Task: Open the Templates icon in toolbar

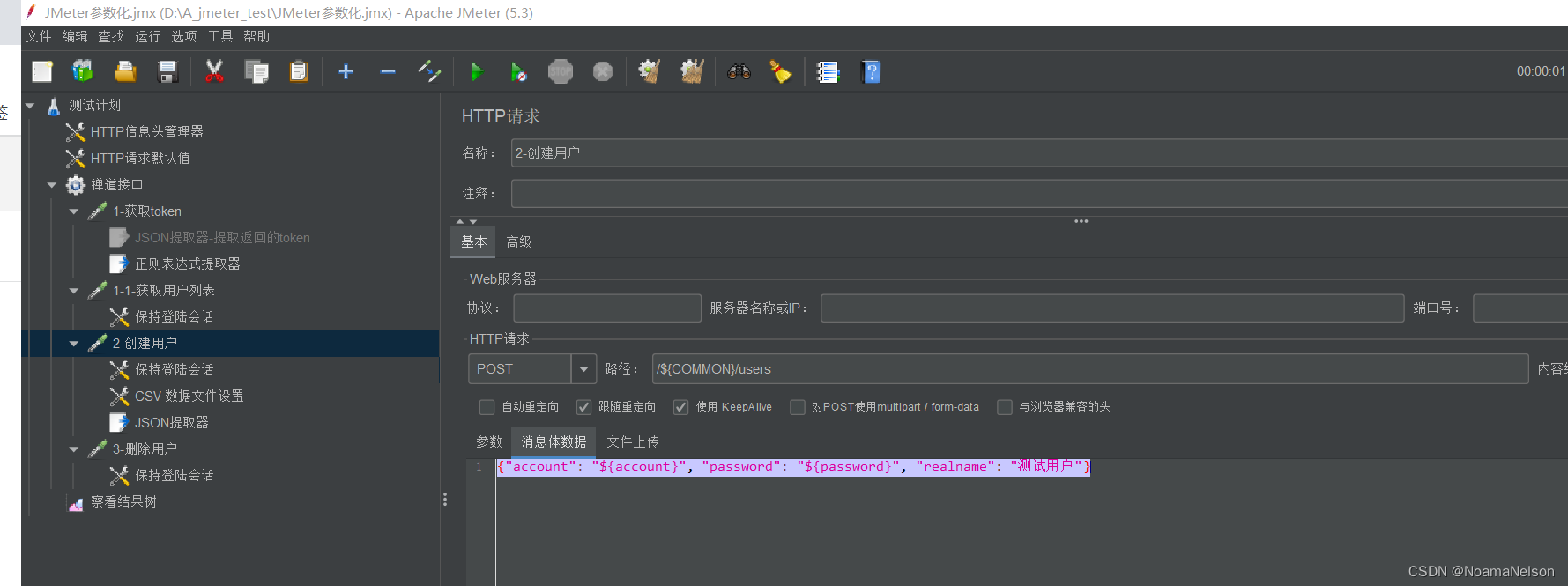Action: click(x=83, y=71)
